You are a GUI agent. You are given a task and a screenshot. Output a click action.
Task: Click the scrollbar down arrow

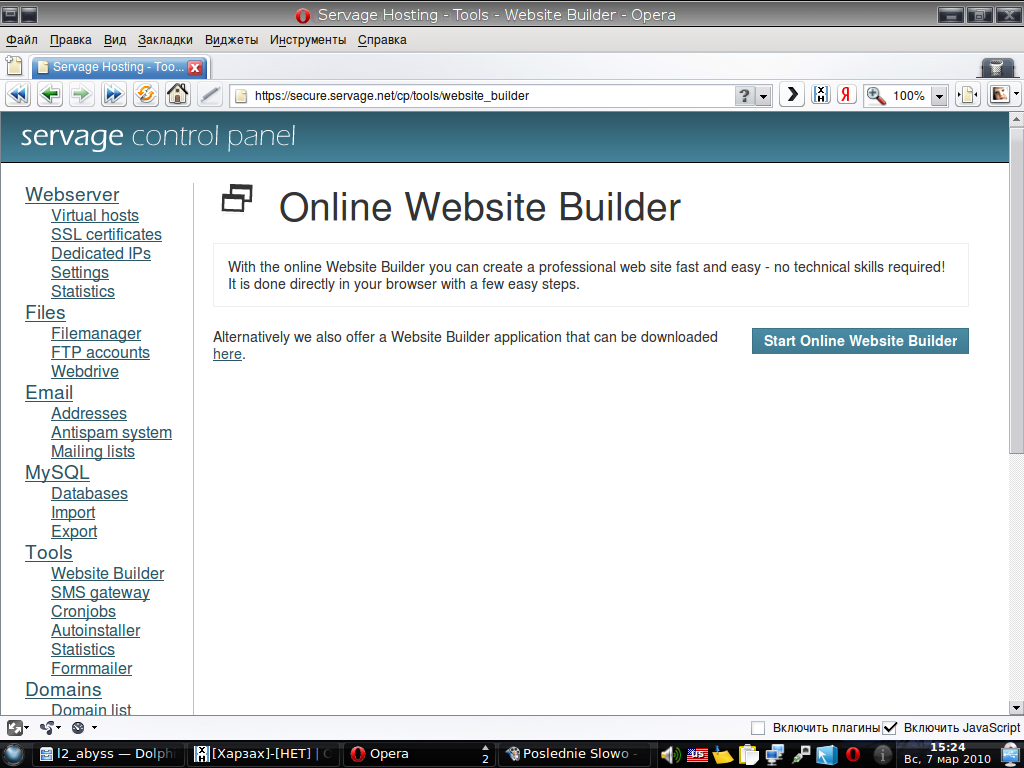coord(1016,708)
